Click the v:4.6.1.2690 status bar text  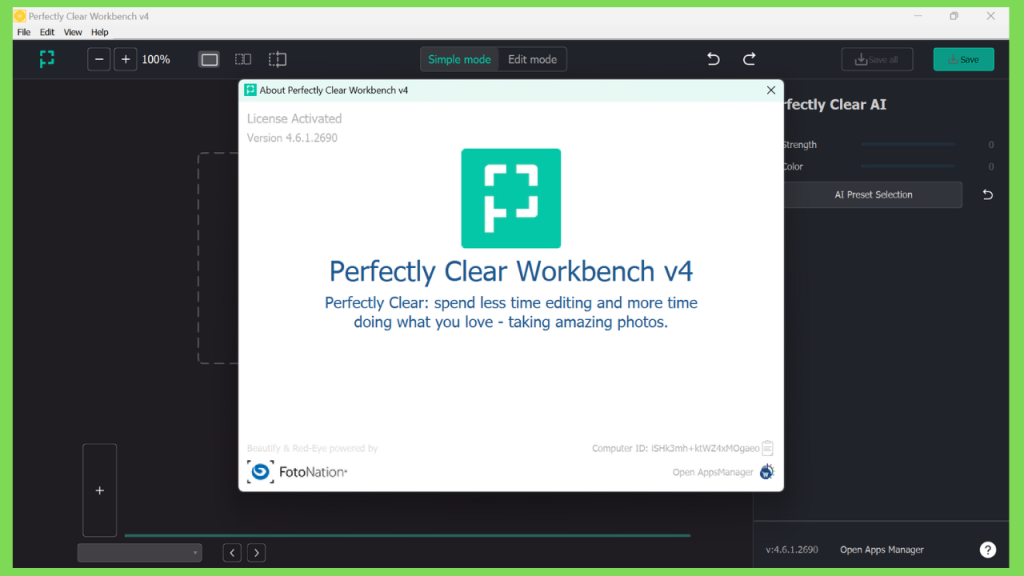[792, 550]
